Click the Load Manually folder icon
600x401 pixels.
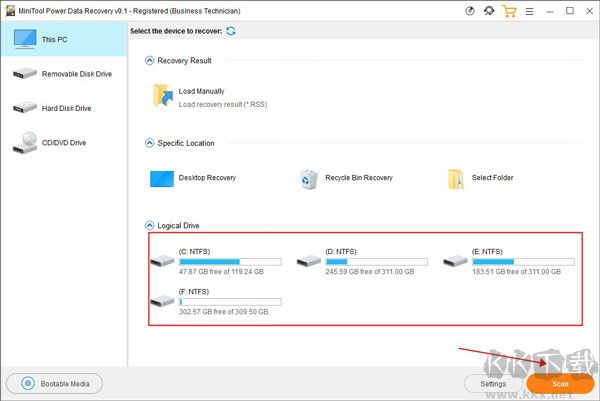(162, 95)
